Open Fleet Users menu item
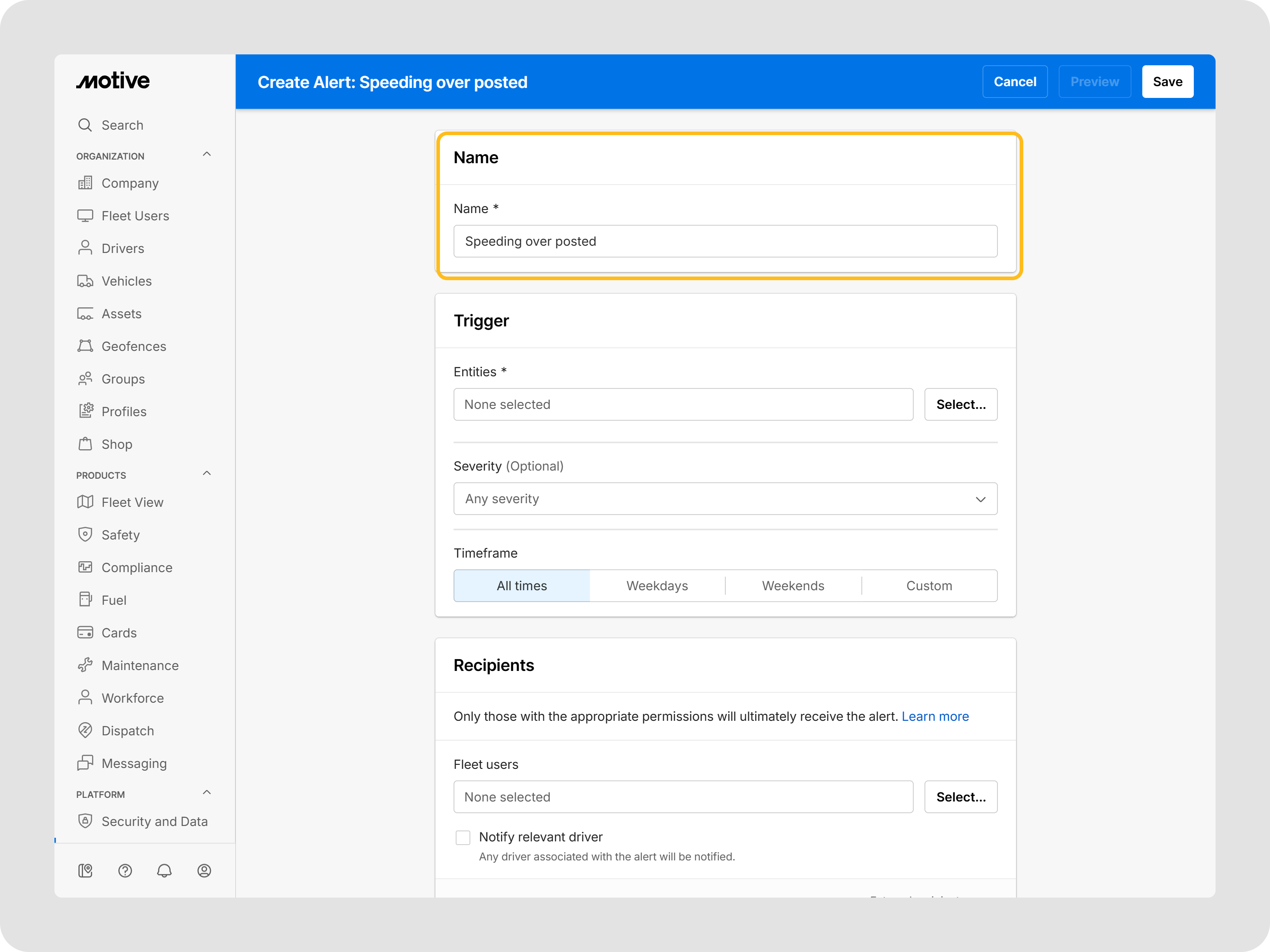Screen dimensions: 1270x952 (135, 216)
